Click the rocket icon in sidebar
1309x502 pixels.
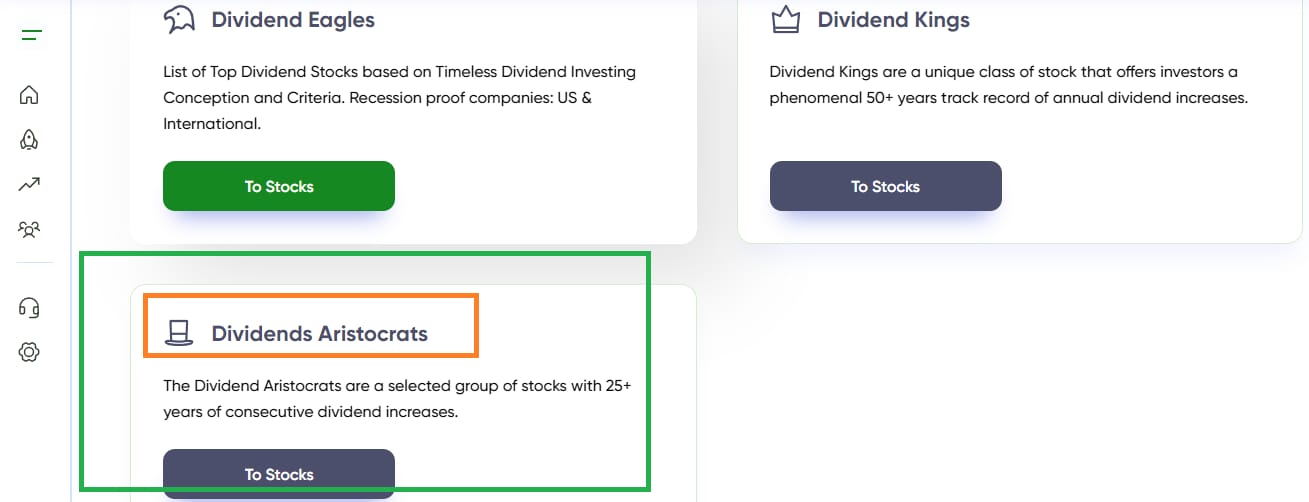pos(29,140)
